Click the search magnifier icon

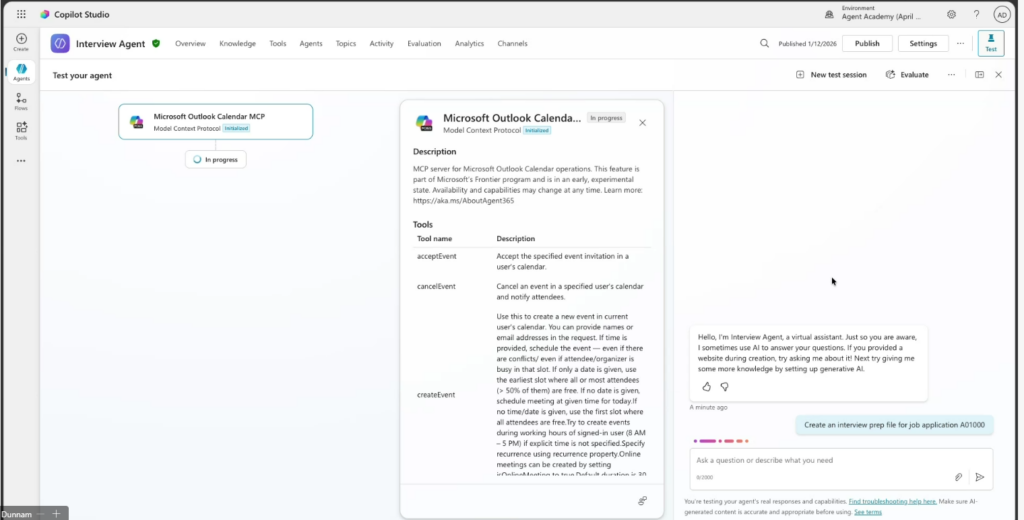coord(765,44)
